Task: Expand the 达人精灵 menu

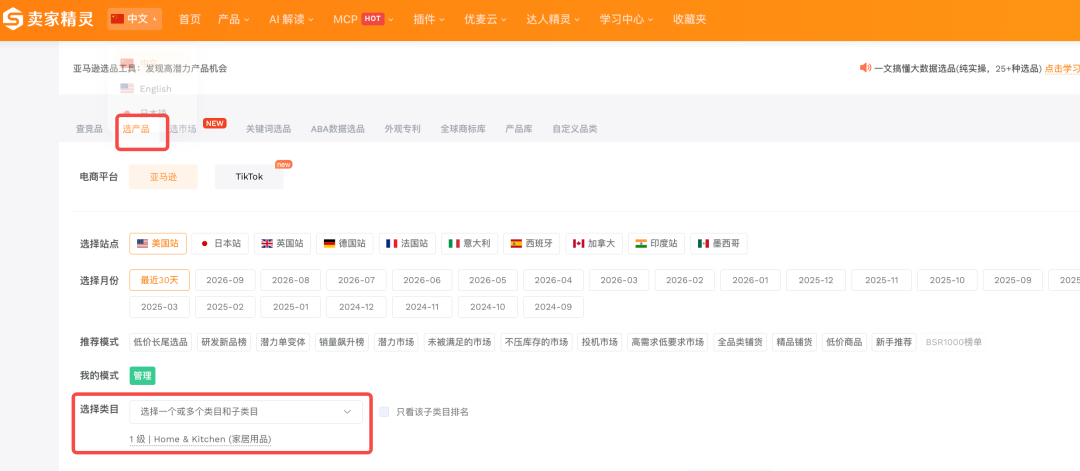Action: click(553, 19)
